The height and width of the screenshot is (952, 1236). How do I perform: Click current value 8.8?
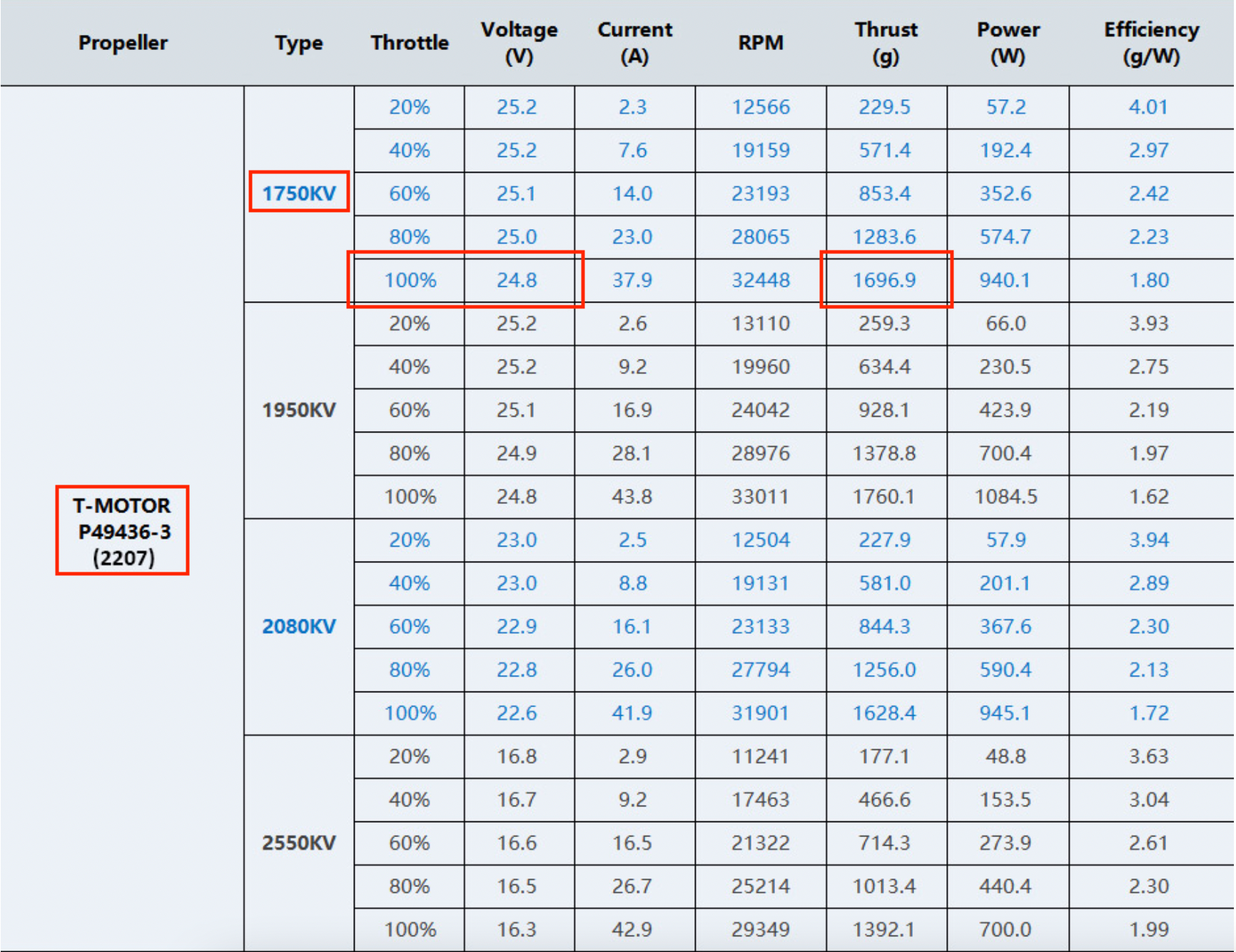632,583
